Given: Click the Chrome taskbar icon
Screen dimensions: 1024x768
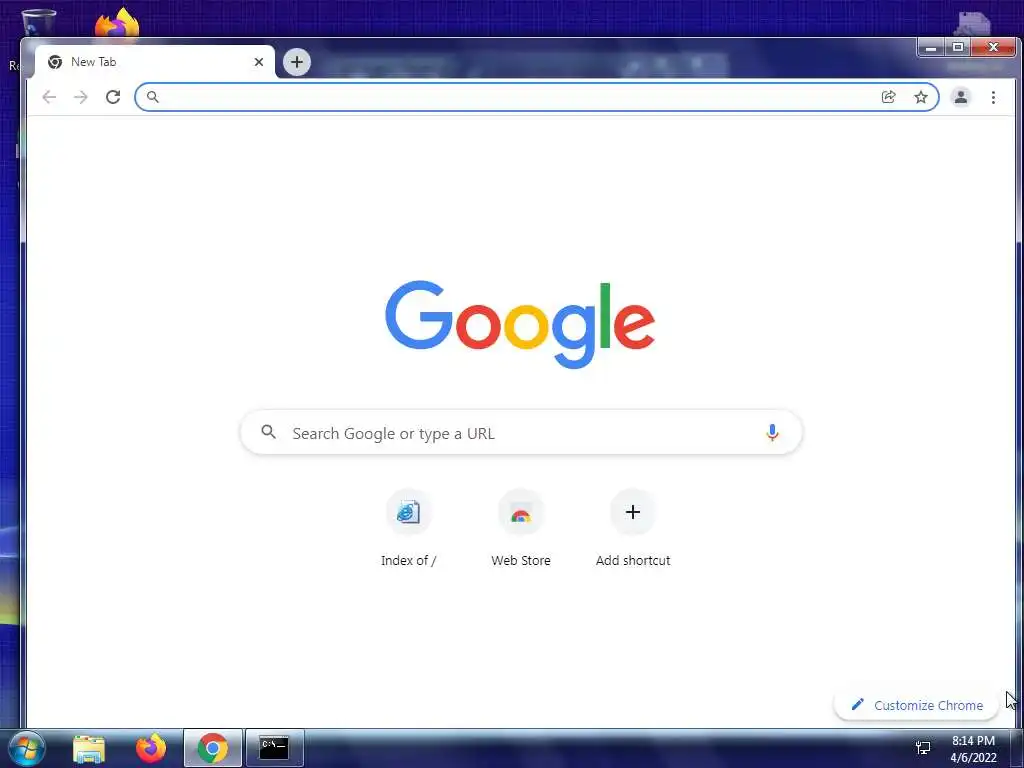Looking at the screenshot, I should pyautogui.click(x=213, y=748).
